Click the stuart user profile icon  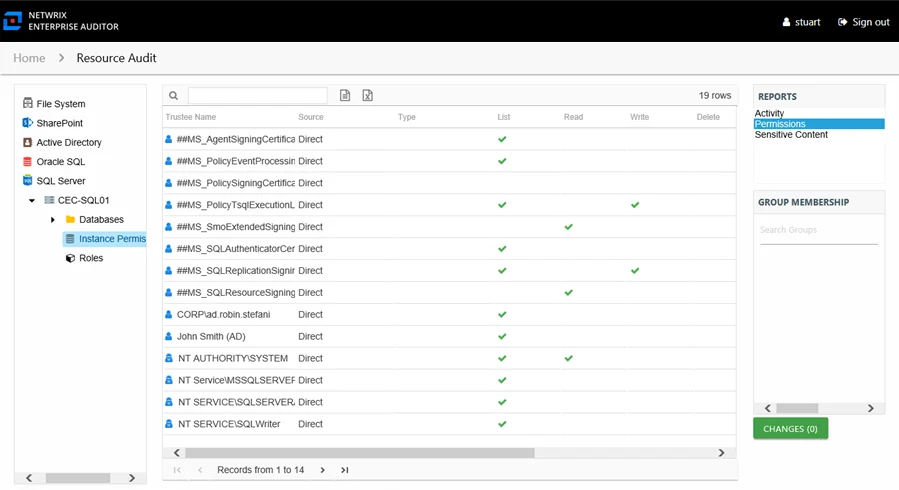786,22
